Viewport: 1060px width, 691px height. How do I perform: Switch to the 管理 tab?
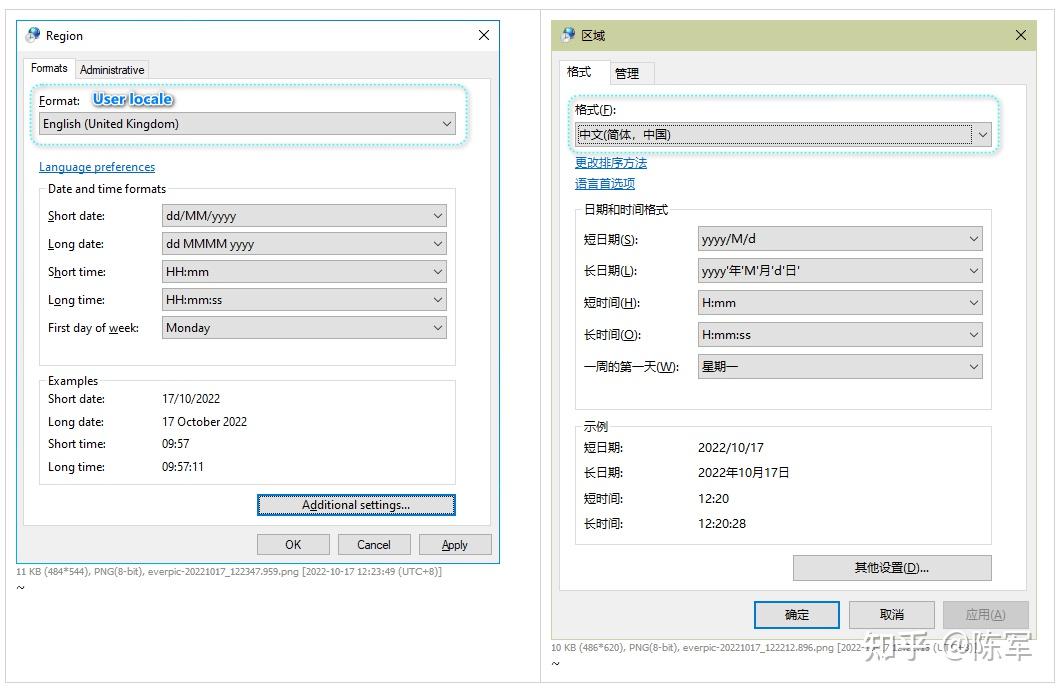[630, 72]
